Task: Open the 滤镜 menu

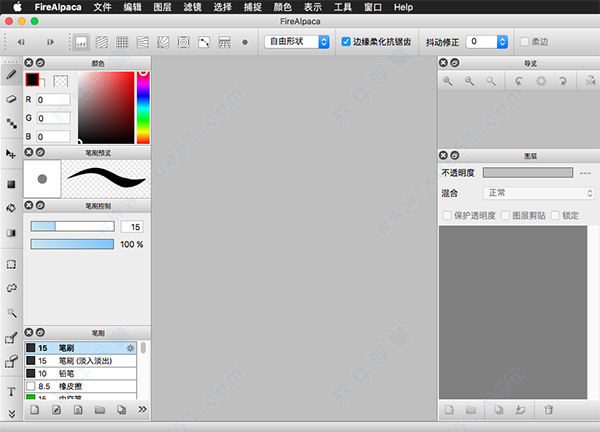Action: (x=192, y=7)
